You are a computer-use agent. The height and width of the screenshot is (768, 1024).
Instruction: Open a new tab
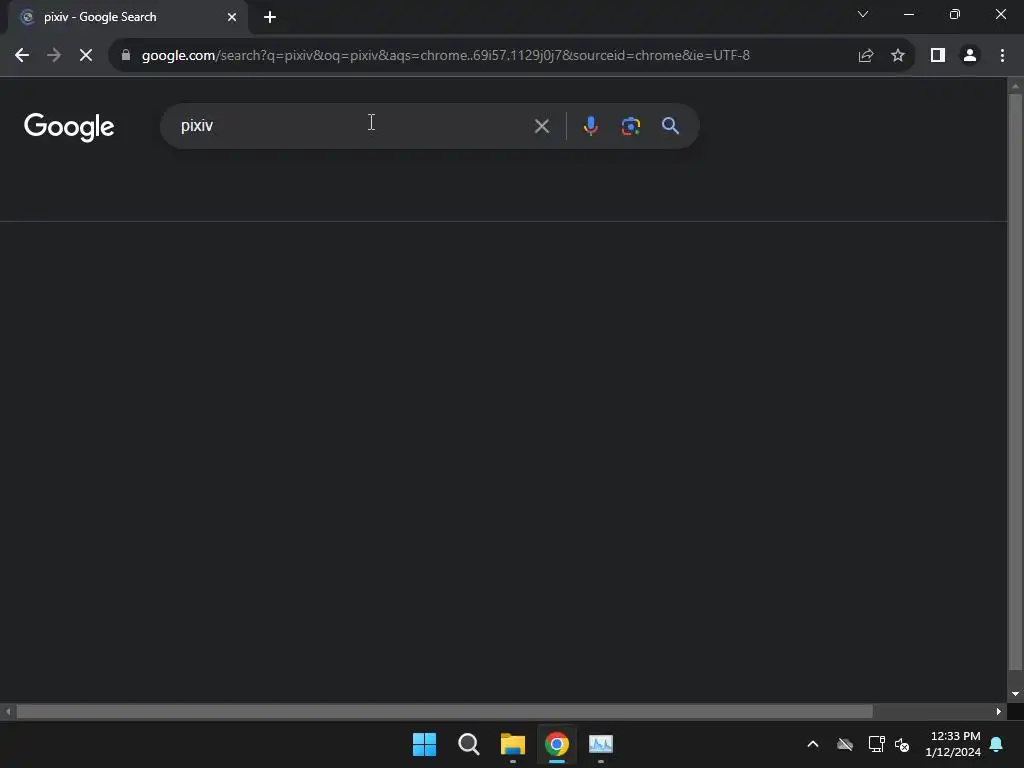click(270, 17)
